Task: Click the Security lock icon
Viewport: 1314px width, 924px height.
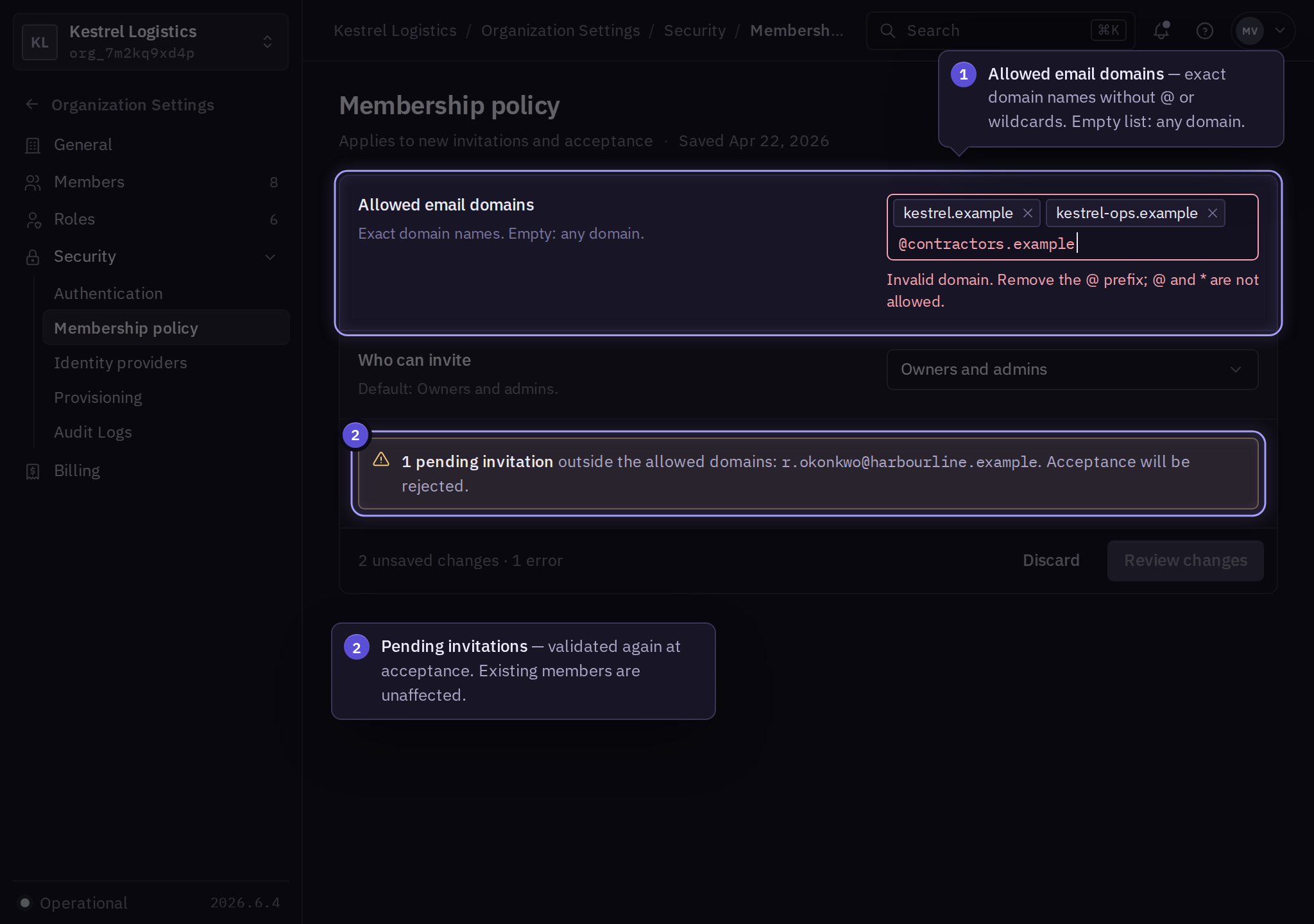Action: pyautogui.click(x=33, y=257)
